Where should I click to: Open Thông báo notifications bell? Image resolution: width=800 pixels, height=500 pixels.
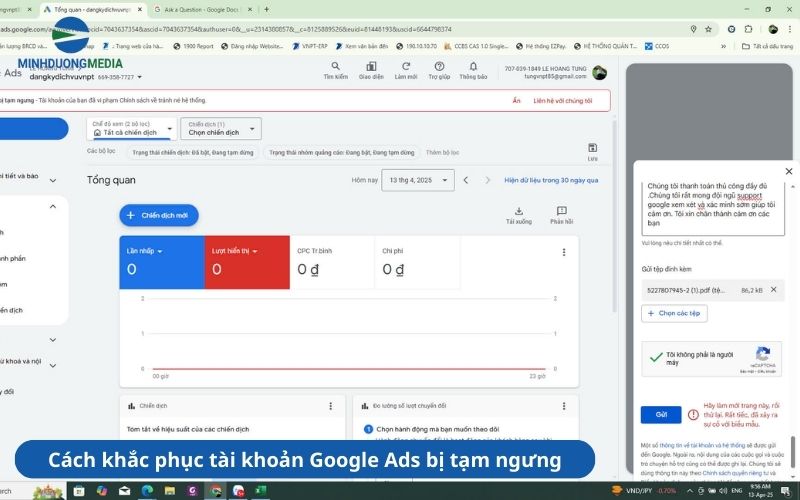(473, 66)
